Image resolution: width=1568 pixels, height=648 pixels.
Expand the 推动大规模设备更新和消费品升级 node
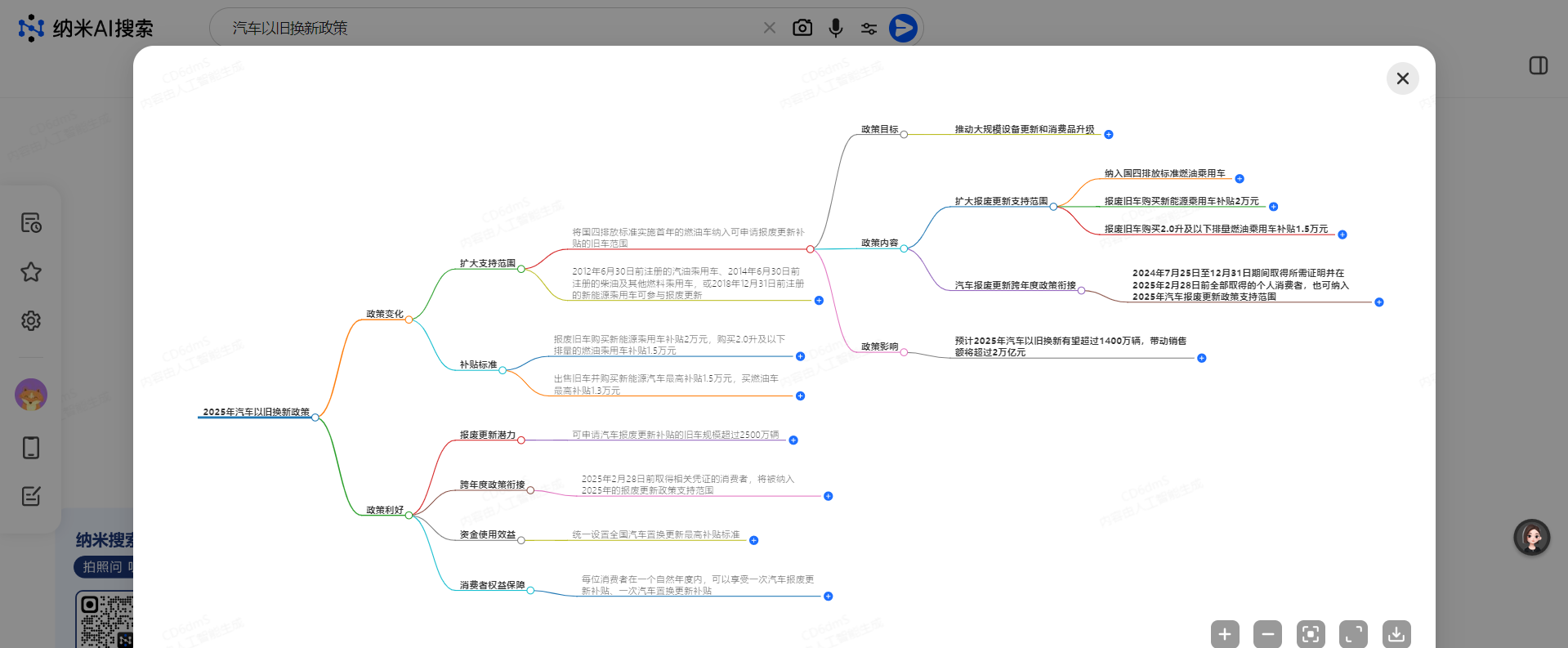pyautogui.click(x=1109, y=135)
